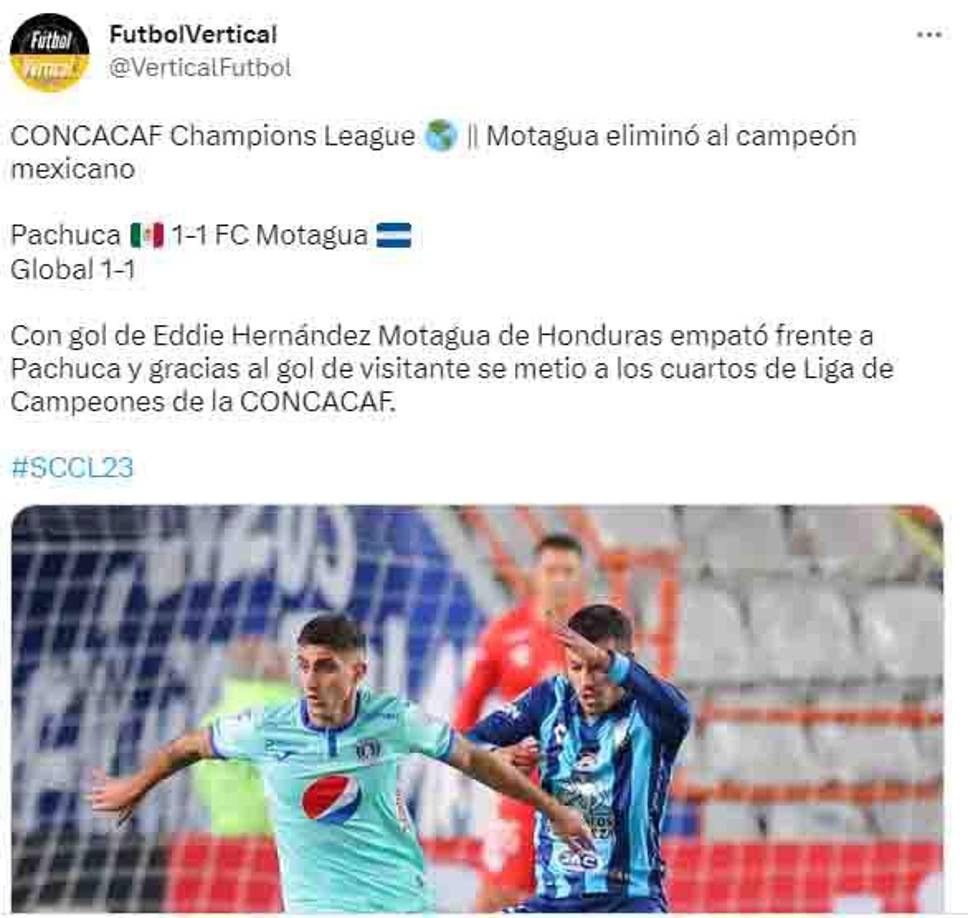Click the Pepsi logo on the teal jersey

(x=331, y=799)
